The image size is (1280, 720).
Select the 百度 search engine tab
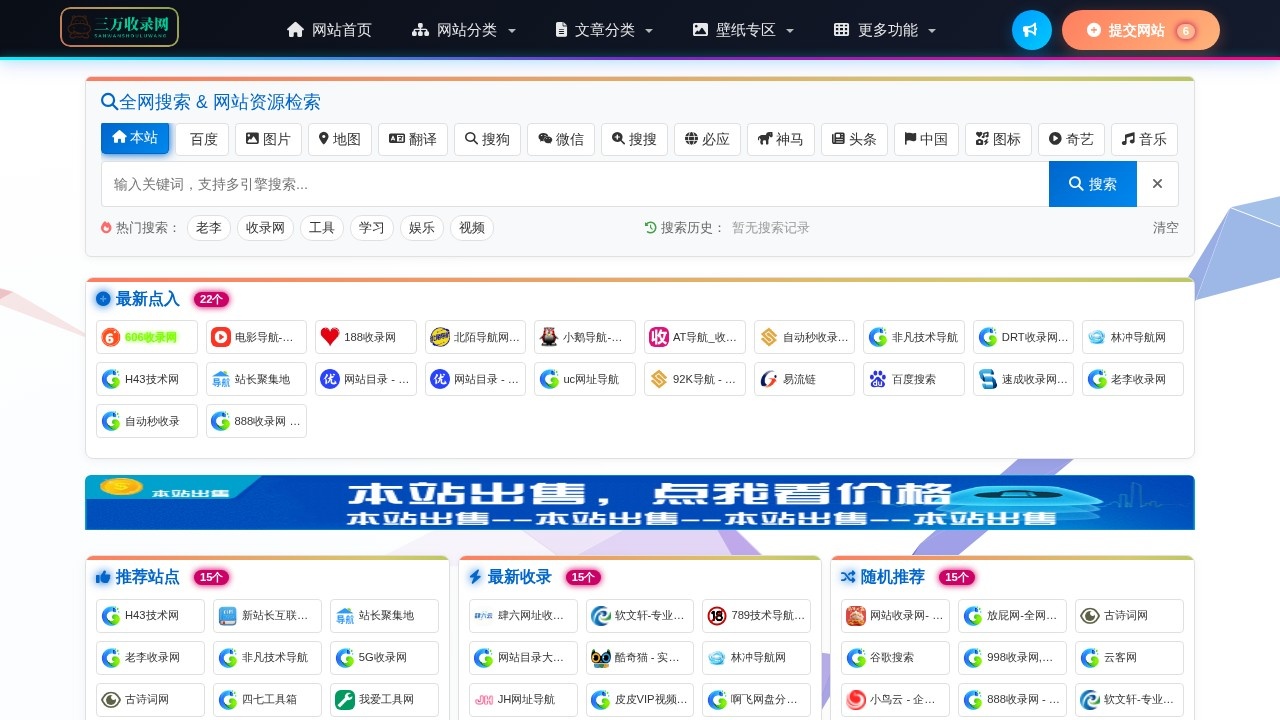tap(203, 139)
